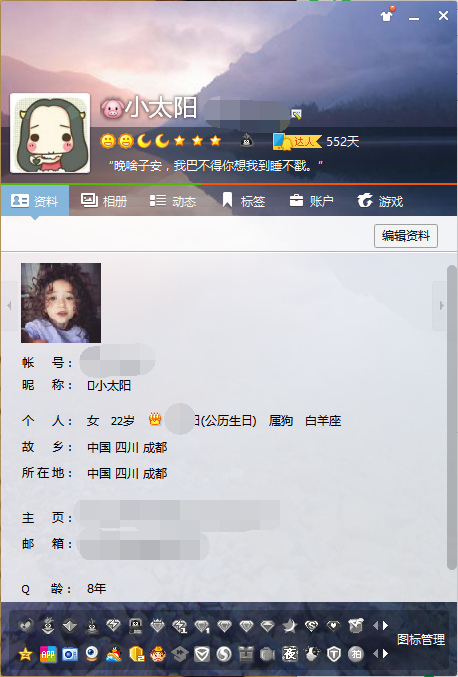Click the webcam eye icon
The height and width of the screenshot is (677, 458).
point(92,655)
